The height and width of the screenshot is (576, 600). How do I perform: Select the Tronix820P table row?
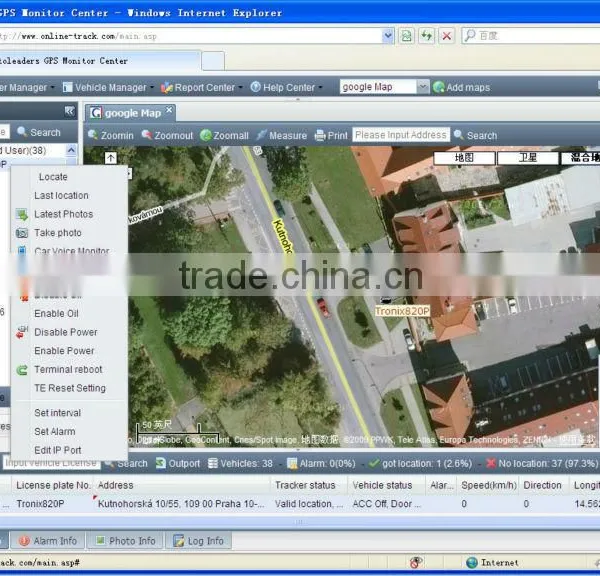(300, 504)
